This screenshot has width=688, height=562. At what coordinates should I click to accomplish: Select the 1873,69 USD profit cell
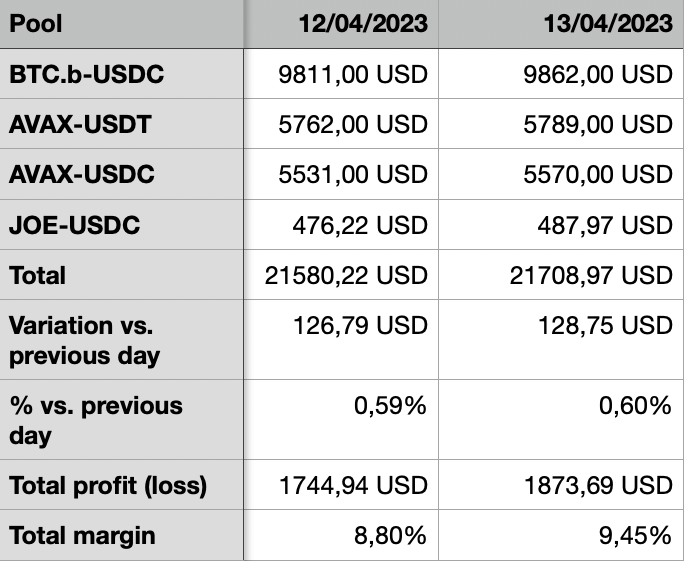click(598, 486)
